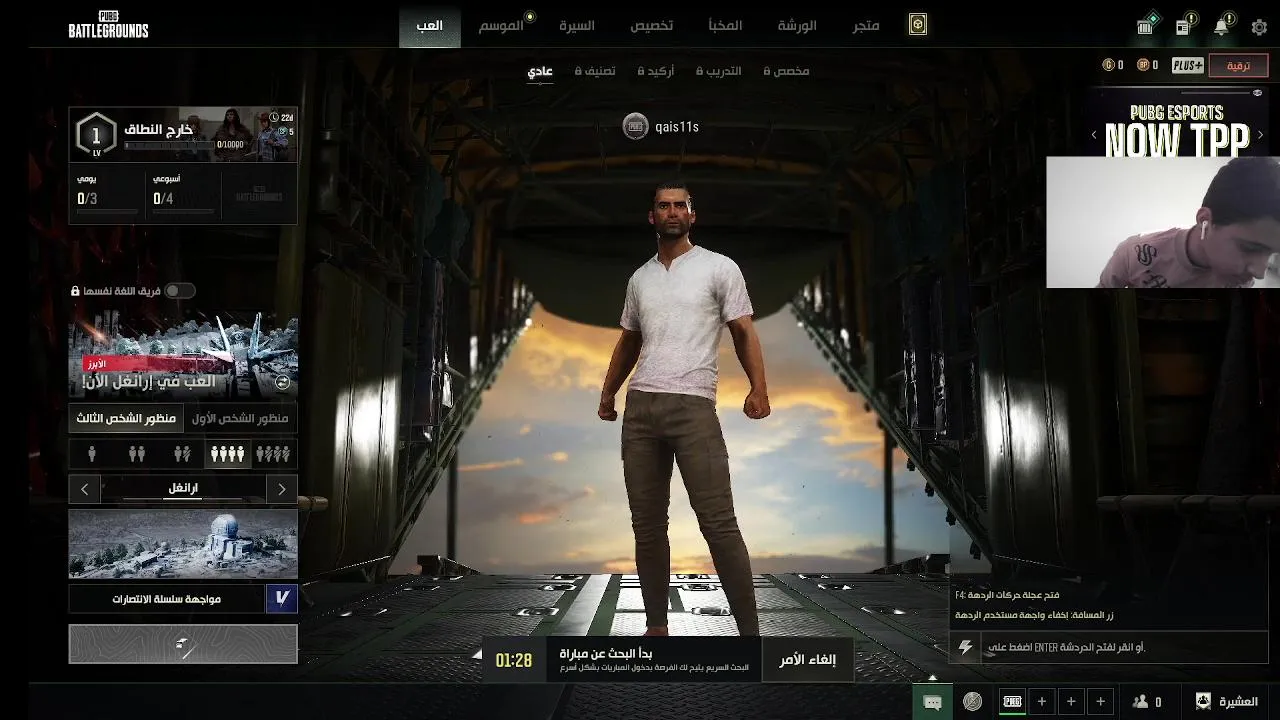
Task: Switch to تصنيف (Ranked) sub-tab
Action: click(595, 71)
